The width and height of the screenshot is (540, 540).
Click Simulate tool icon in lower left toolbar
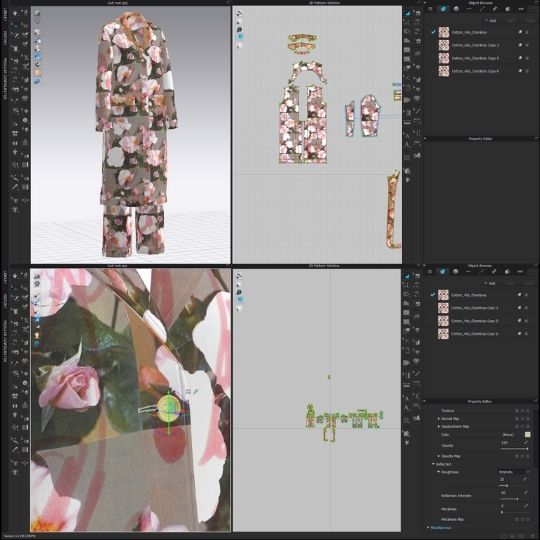[15, 276]
